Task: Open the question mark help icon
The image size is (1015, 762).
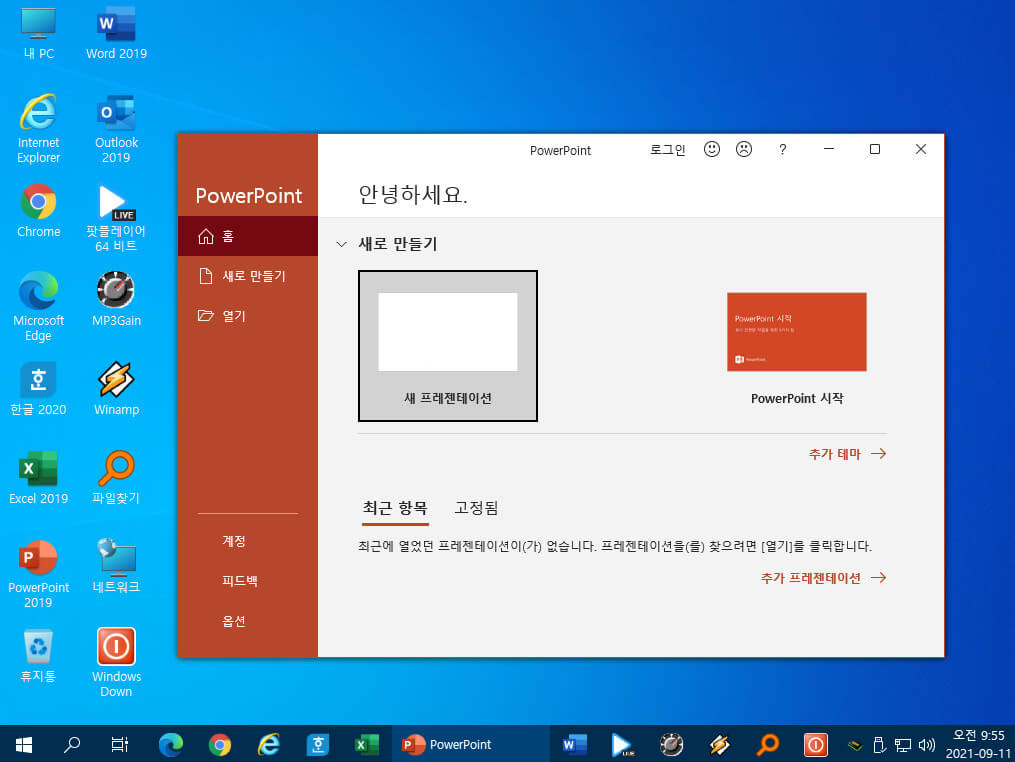Action: pyautogui.click(x=783, y=150)
